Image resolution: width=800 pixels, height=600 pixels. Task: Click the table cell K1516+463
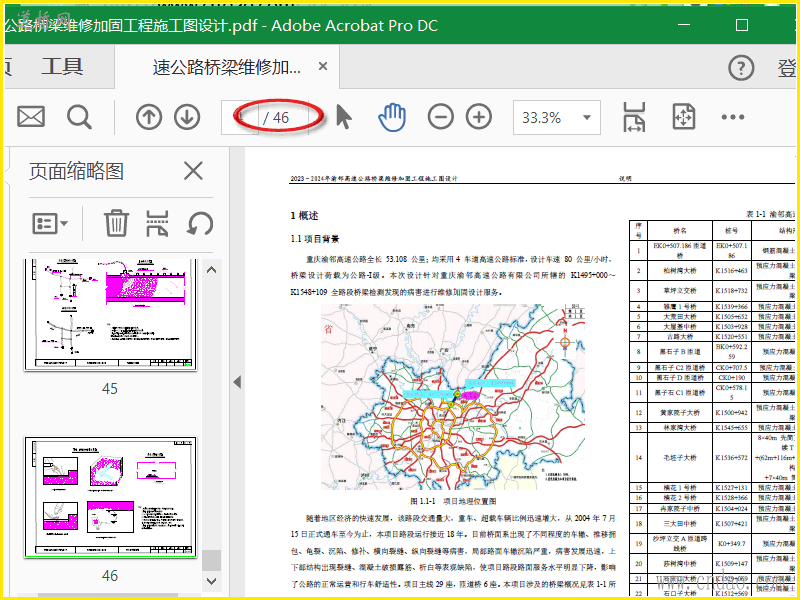click(732, 270)
